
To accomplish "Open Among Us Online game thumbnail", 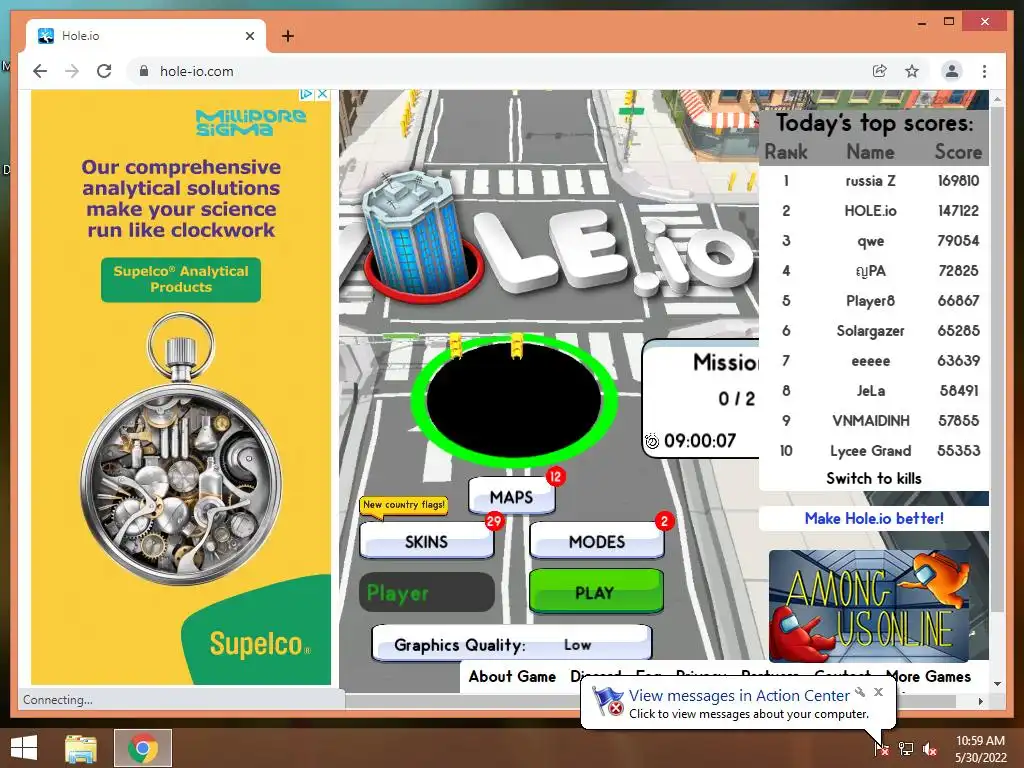I will pyautogui.click(x=869, y=606).
